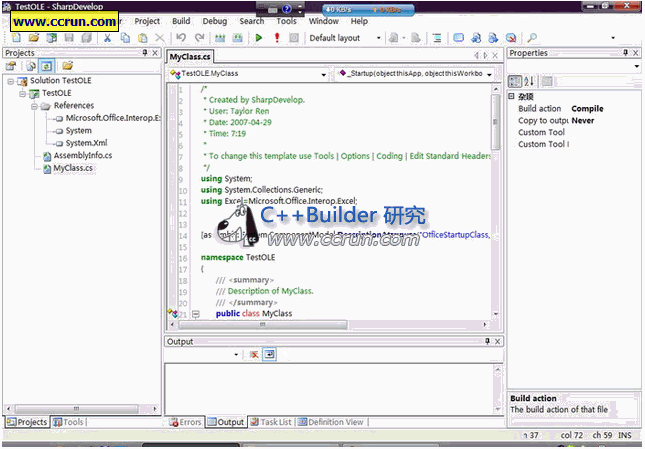Click the Rebuild solution toolbar icon

(237, 38)
